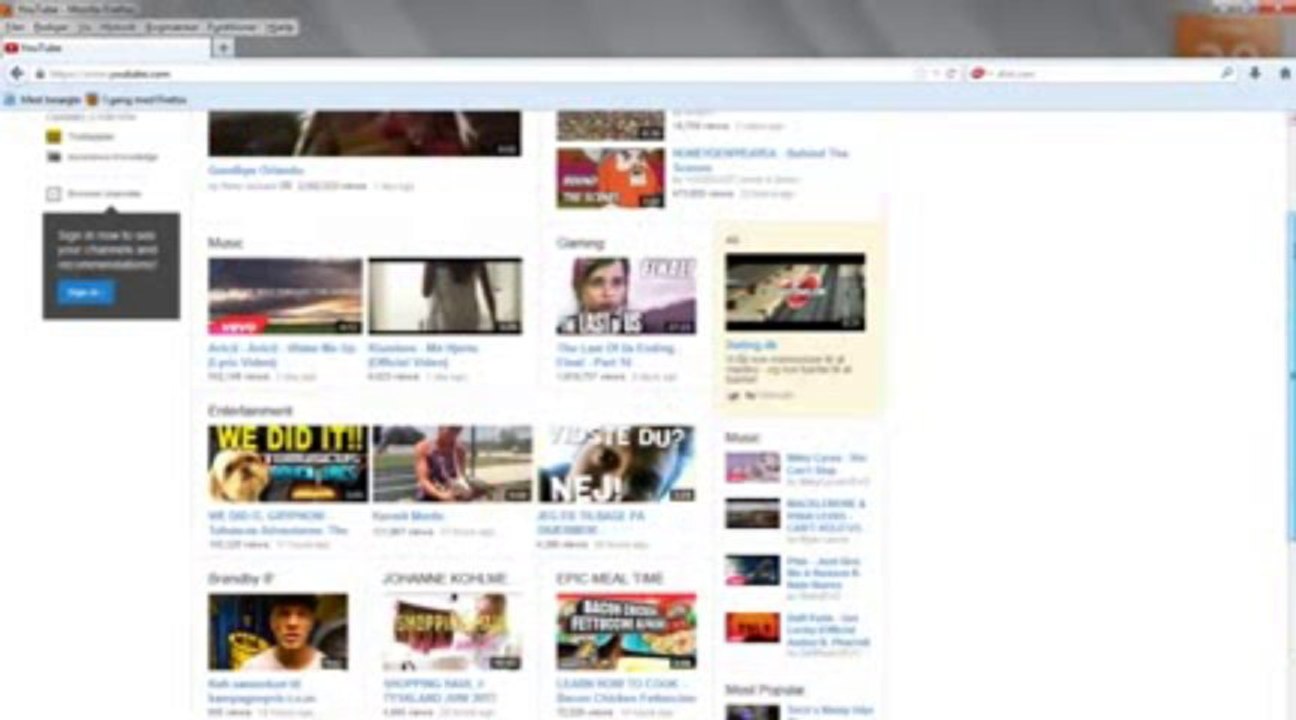Click the SHOPPING HAUL video thumbnail
Screen dimensions: 1296x720
pos(452,632)
